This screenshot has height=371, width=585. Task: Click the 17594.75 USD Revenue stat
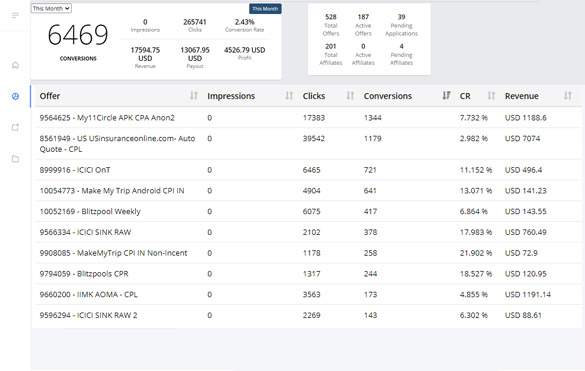(145, 57)
